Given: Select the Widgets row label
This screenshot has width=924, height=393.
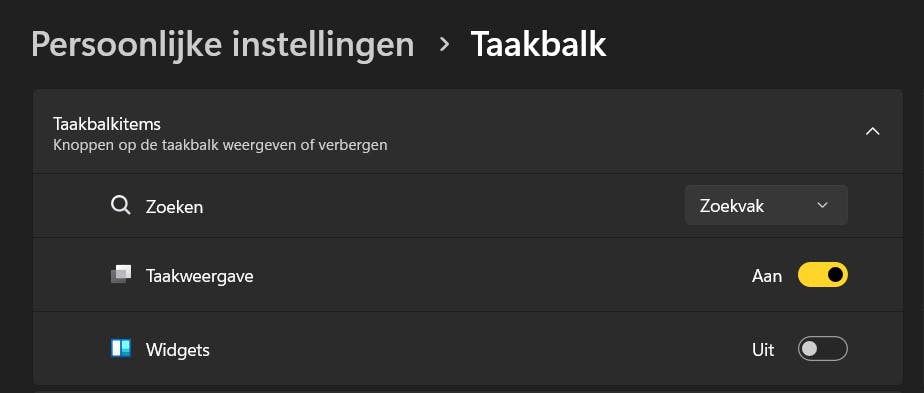Looking at the screenshot, I should (177, 350).
